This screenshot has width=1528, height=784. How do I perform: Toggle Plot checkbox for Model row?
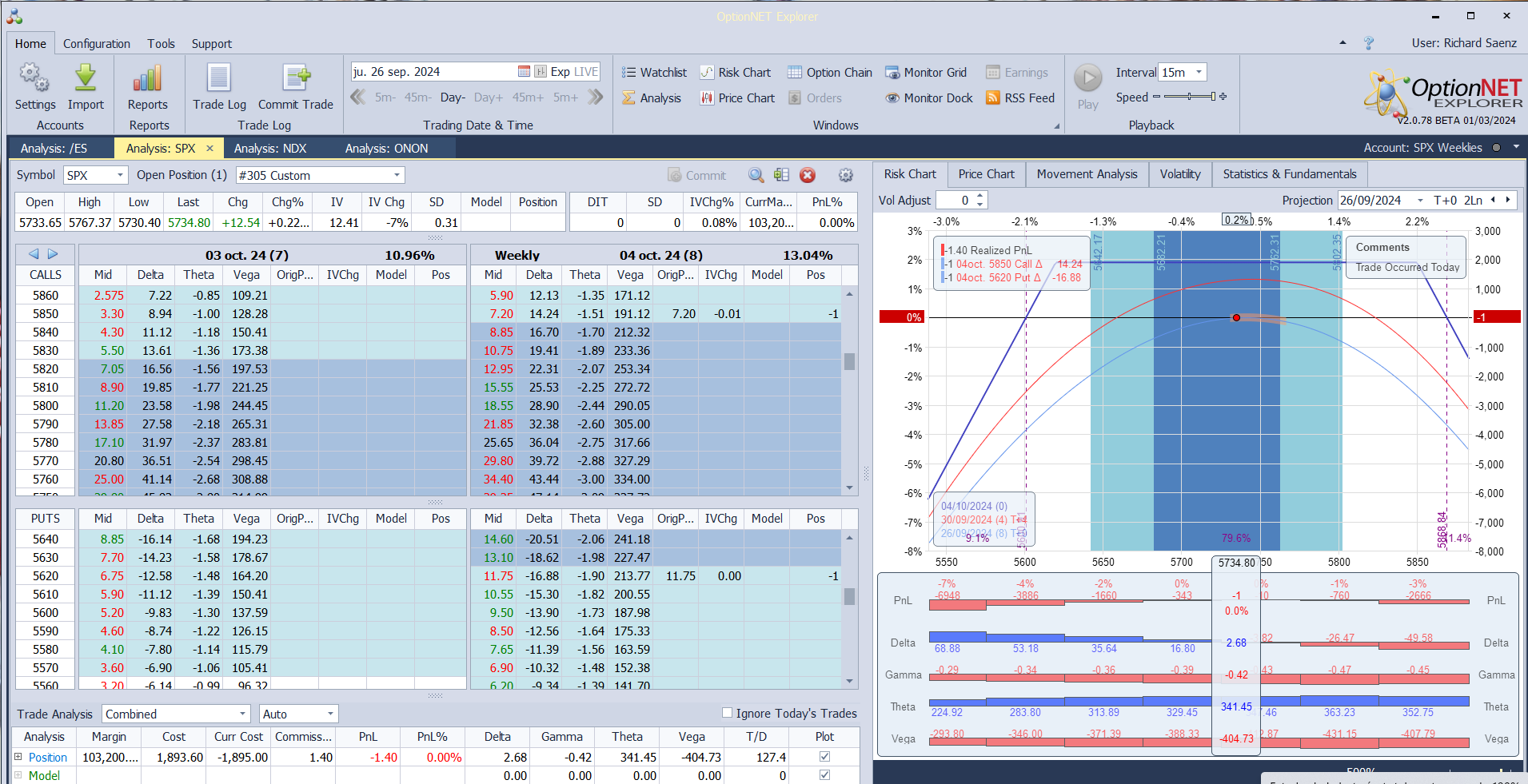click(x=824, y=774)
